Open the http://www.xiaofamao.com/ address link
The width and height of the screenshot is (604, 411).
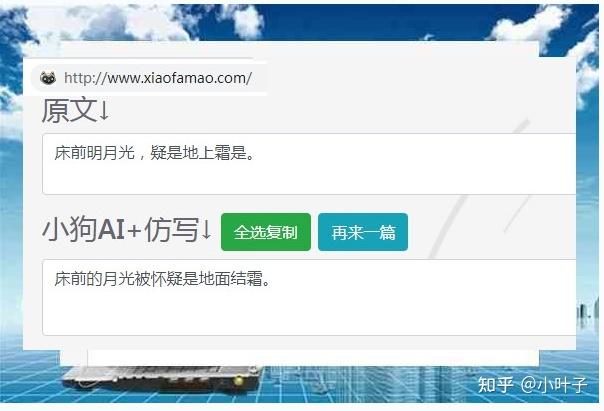tap(158, 78)
